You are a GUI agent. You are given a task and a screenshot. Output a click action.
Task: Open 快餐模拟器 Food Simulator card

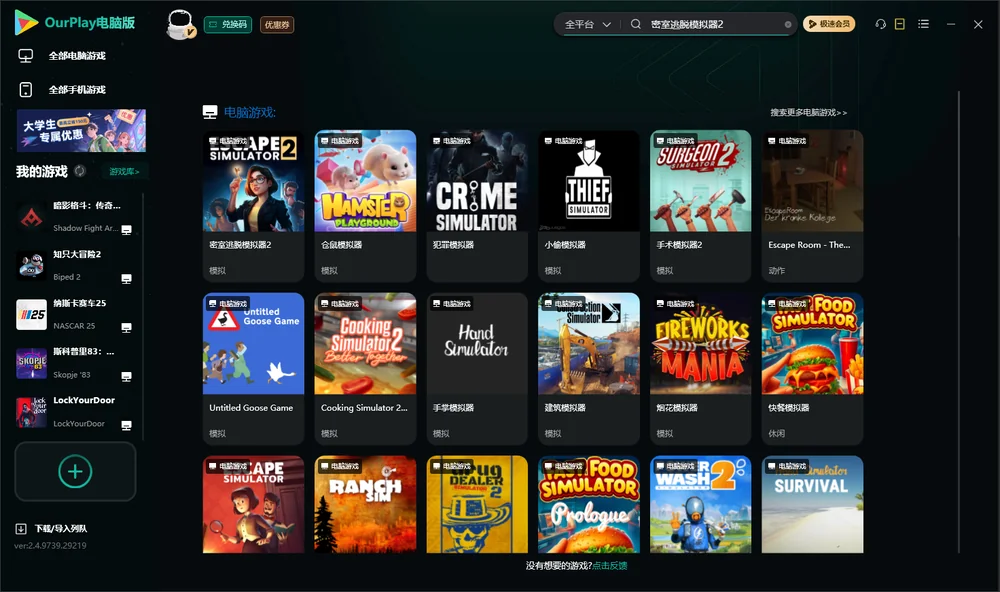(812, 369)
